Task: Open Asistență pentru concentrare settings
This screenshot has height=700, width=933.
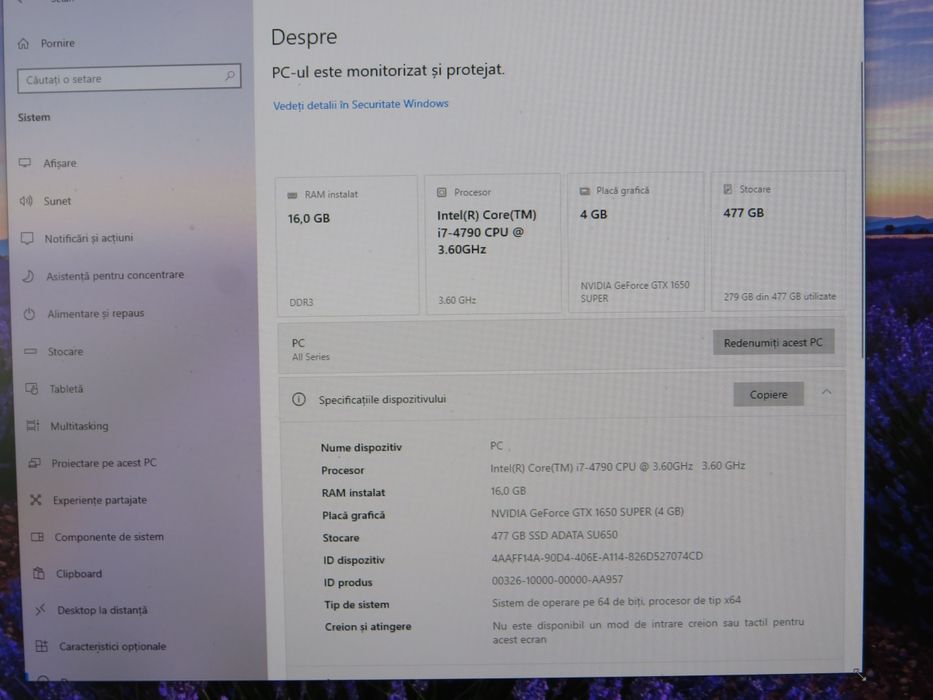Action: 115,276
